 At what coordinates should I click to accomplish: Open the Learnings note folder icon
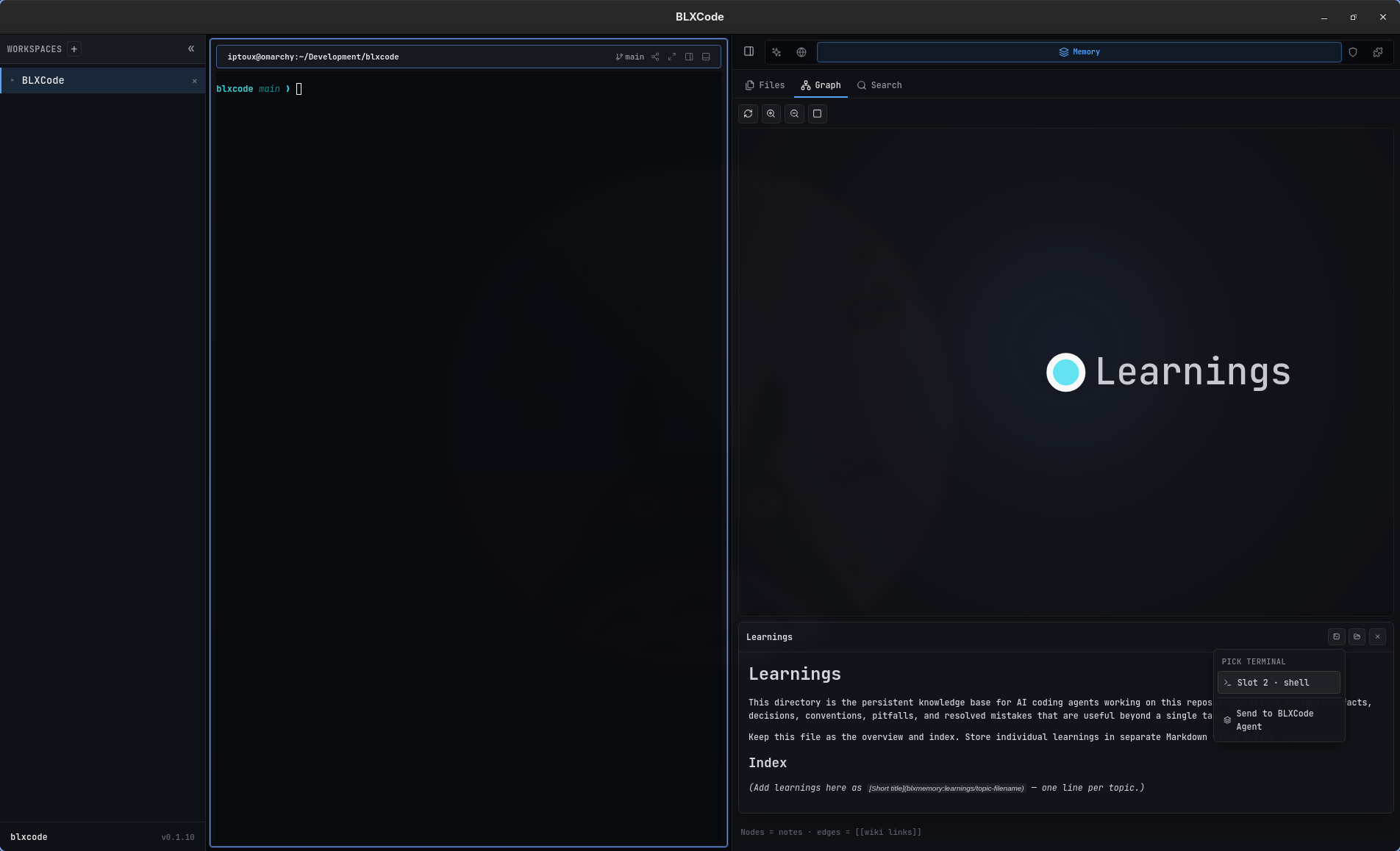pyautogui.click(x=1357, y=636)
